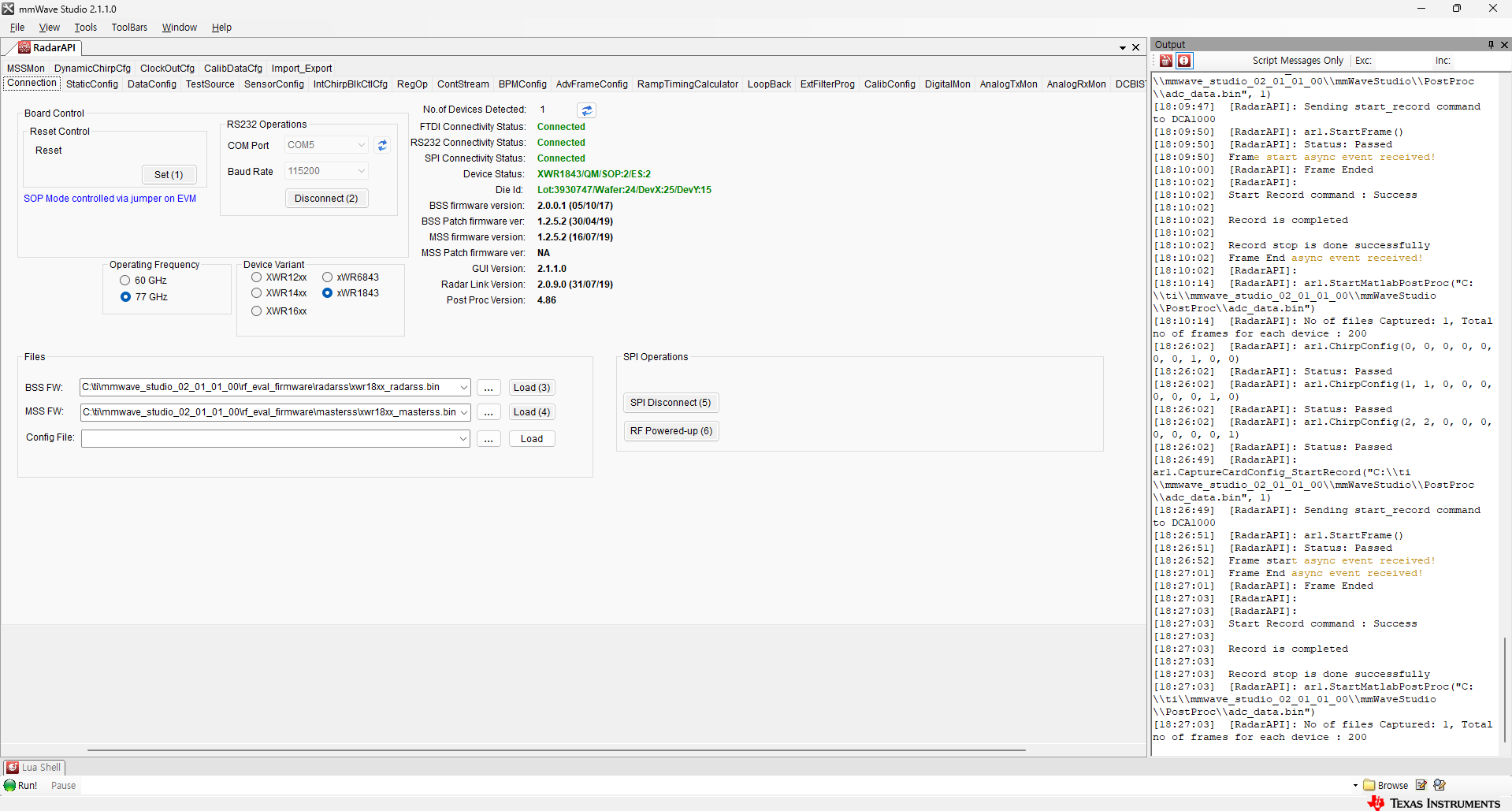Expand the Config File dropdown
Viewport: 1512px width, 811px height.
463,439
